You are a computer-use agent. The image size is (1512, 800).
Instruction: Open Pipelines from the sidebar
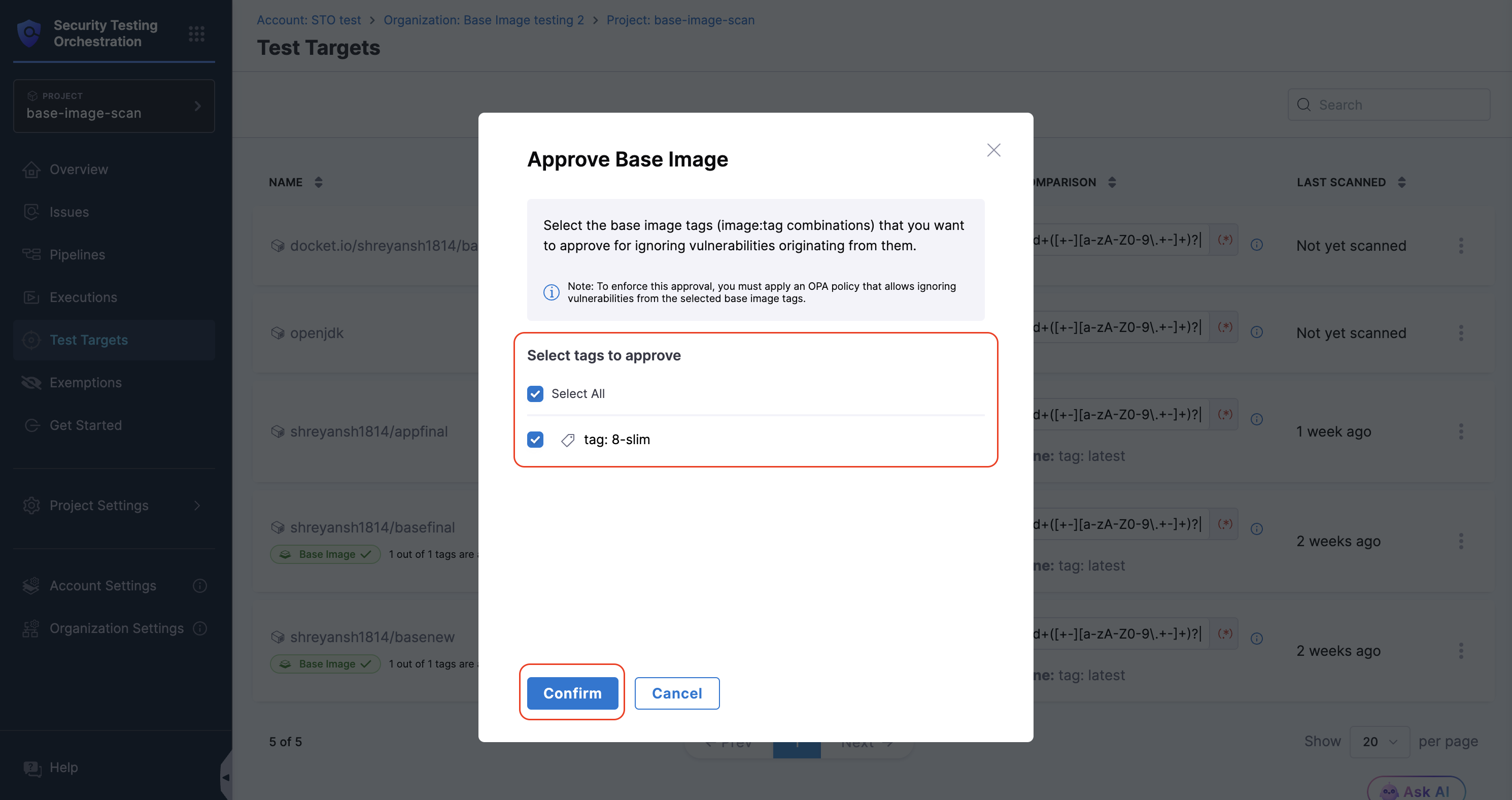[77, 254]
